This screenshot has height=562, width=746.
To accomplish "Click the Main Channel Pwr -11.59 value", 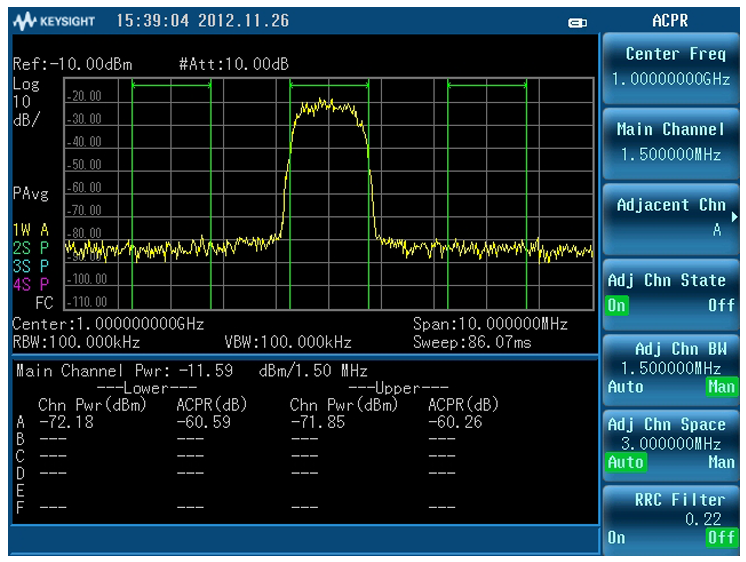I will [206, 371].
